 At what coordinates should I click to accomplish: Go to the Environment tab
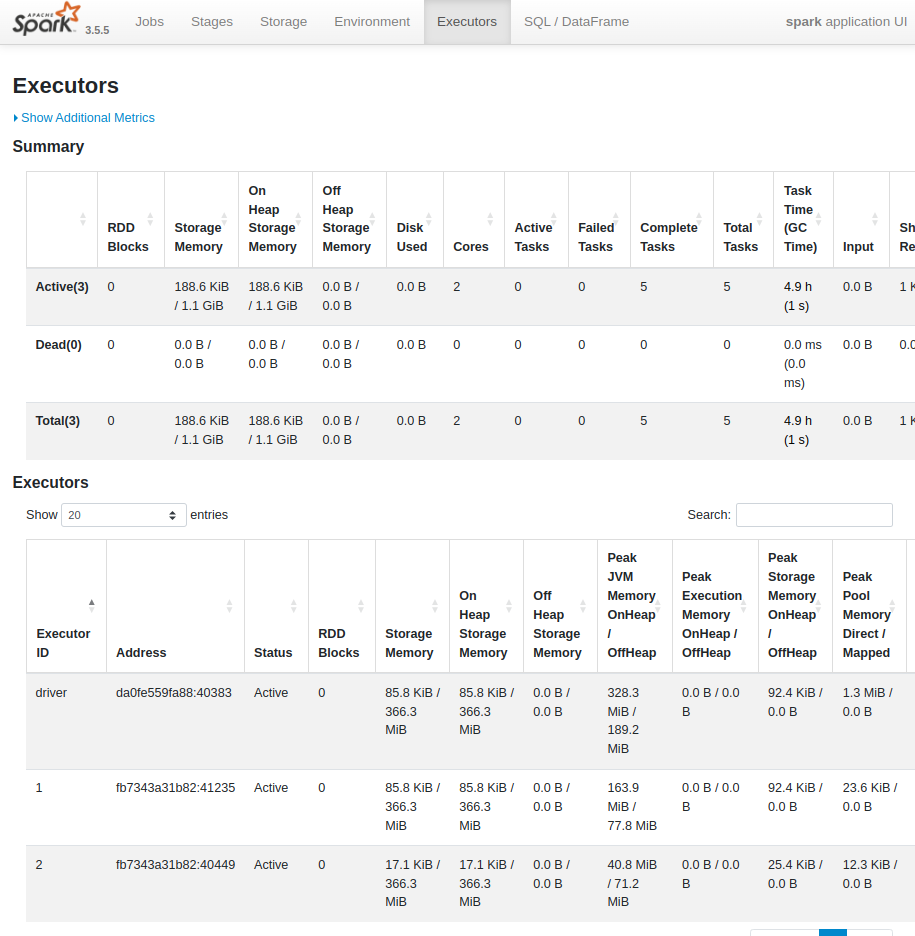[372, 21]
